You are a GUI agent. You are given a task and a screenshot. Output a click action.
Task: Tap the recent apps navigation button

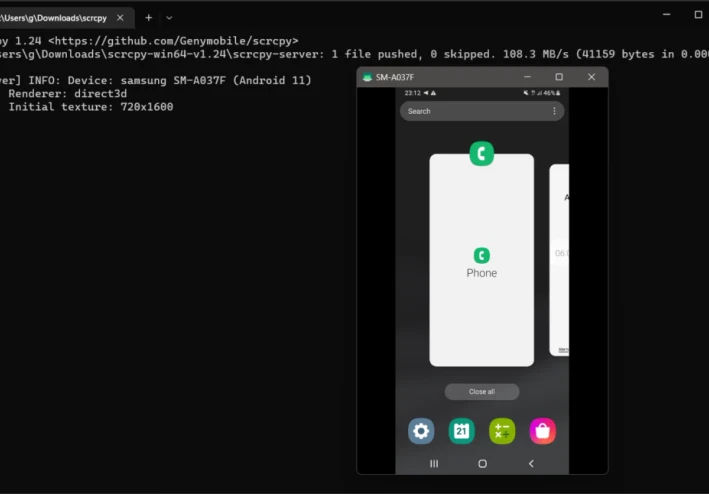click(434, 463)
